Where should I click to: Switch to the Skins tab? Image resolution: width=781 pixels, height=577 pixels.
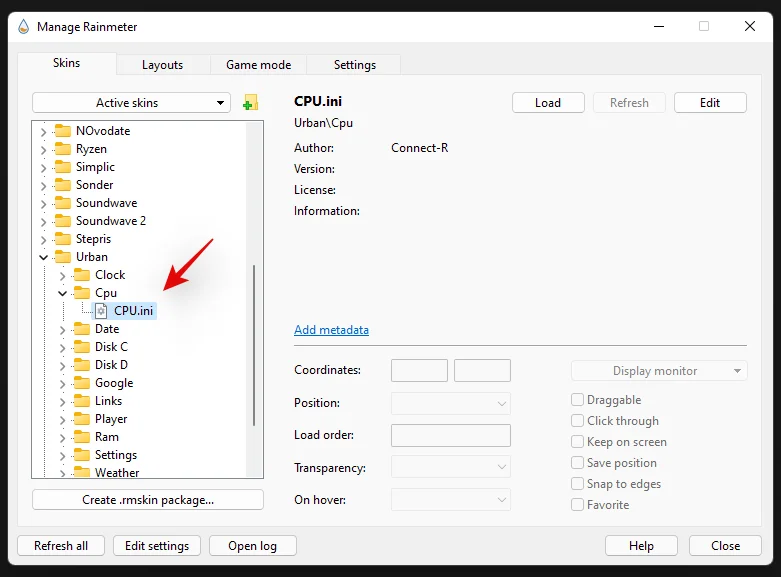click(x=67, y=63)
